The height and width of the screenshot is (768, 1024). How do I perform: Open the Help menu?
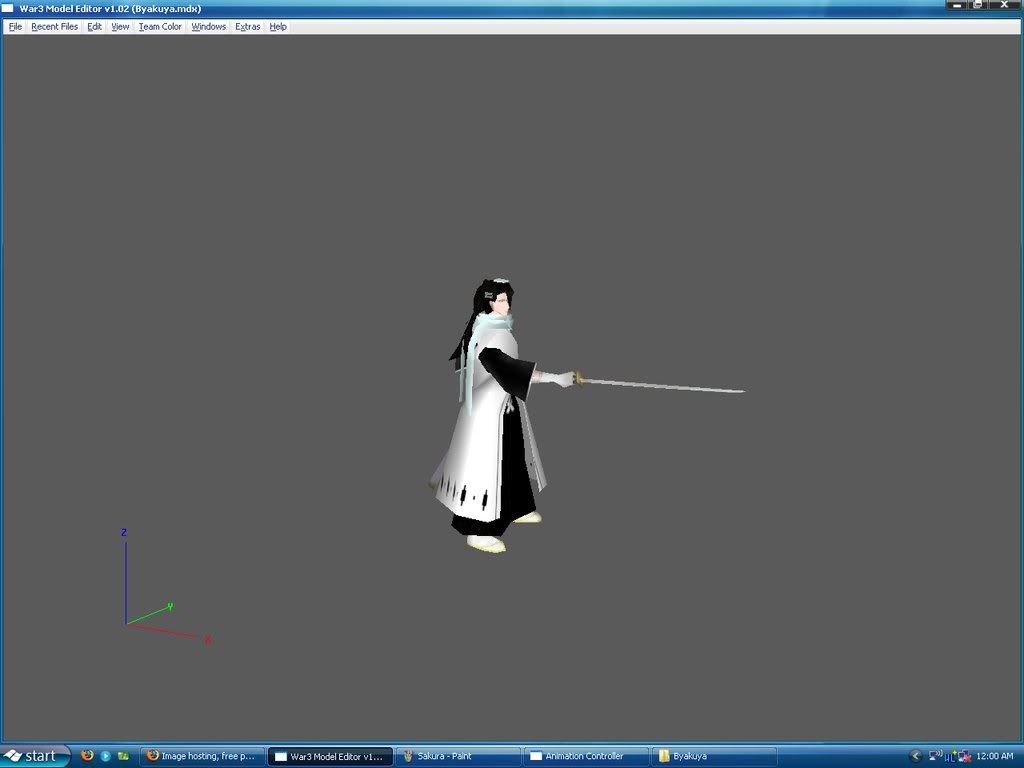pyautogui.click(x=278, y=27)
